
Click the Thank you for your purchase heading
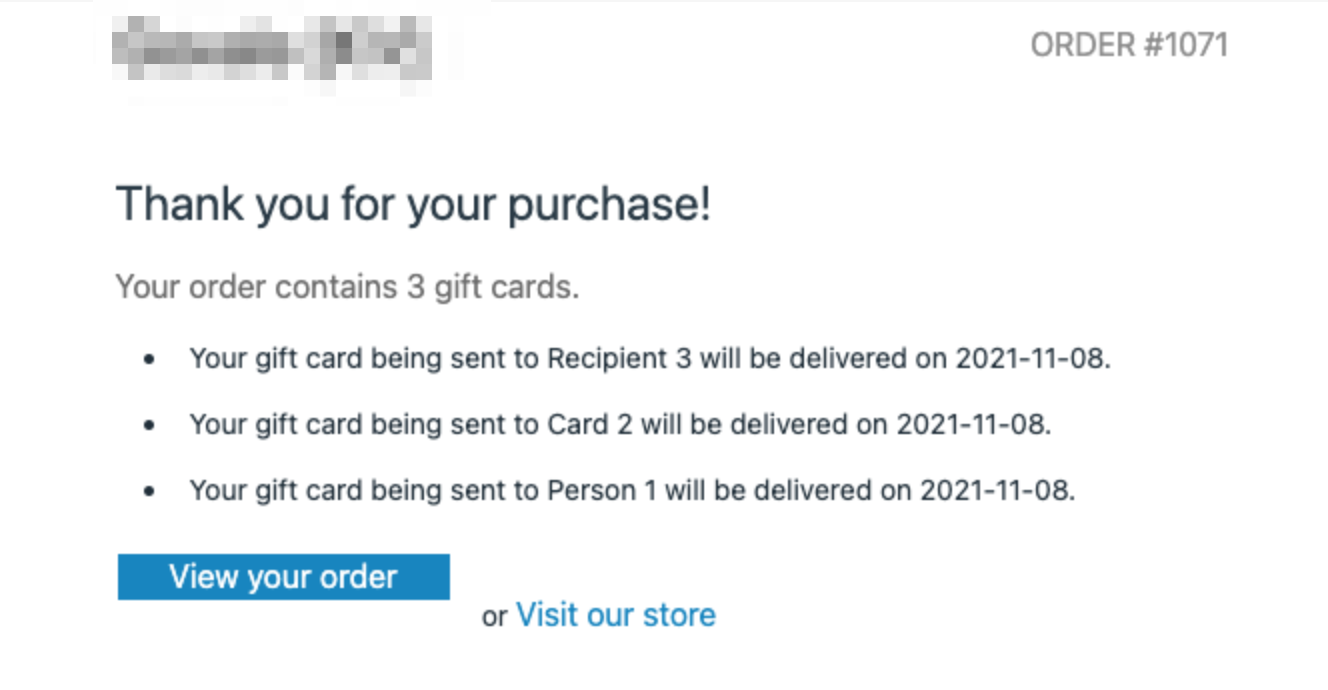coord(413,204)
